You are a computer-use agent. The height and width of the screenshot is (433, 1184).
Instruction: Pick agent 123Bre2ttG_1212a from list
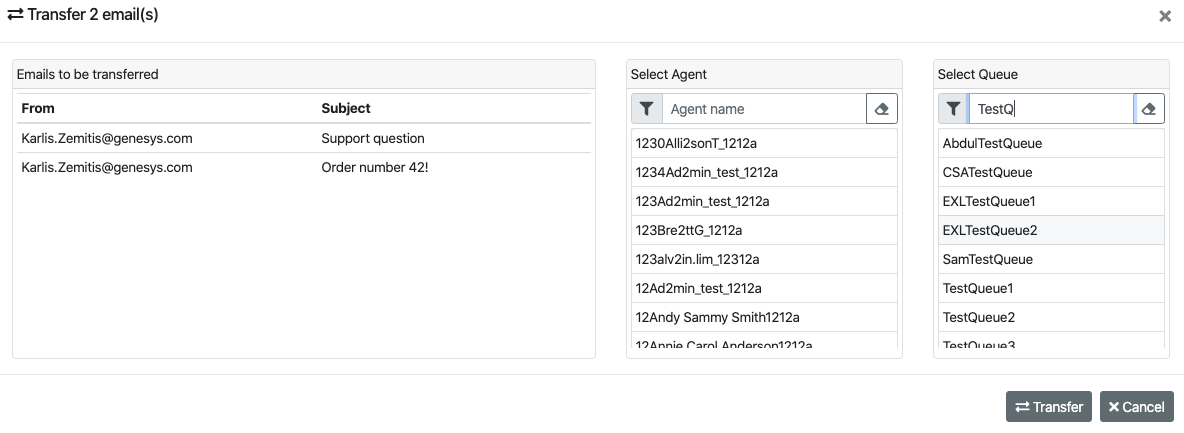click(x=764, y=230)
